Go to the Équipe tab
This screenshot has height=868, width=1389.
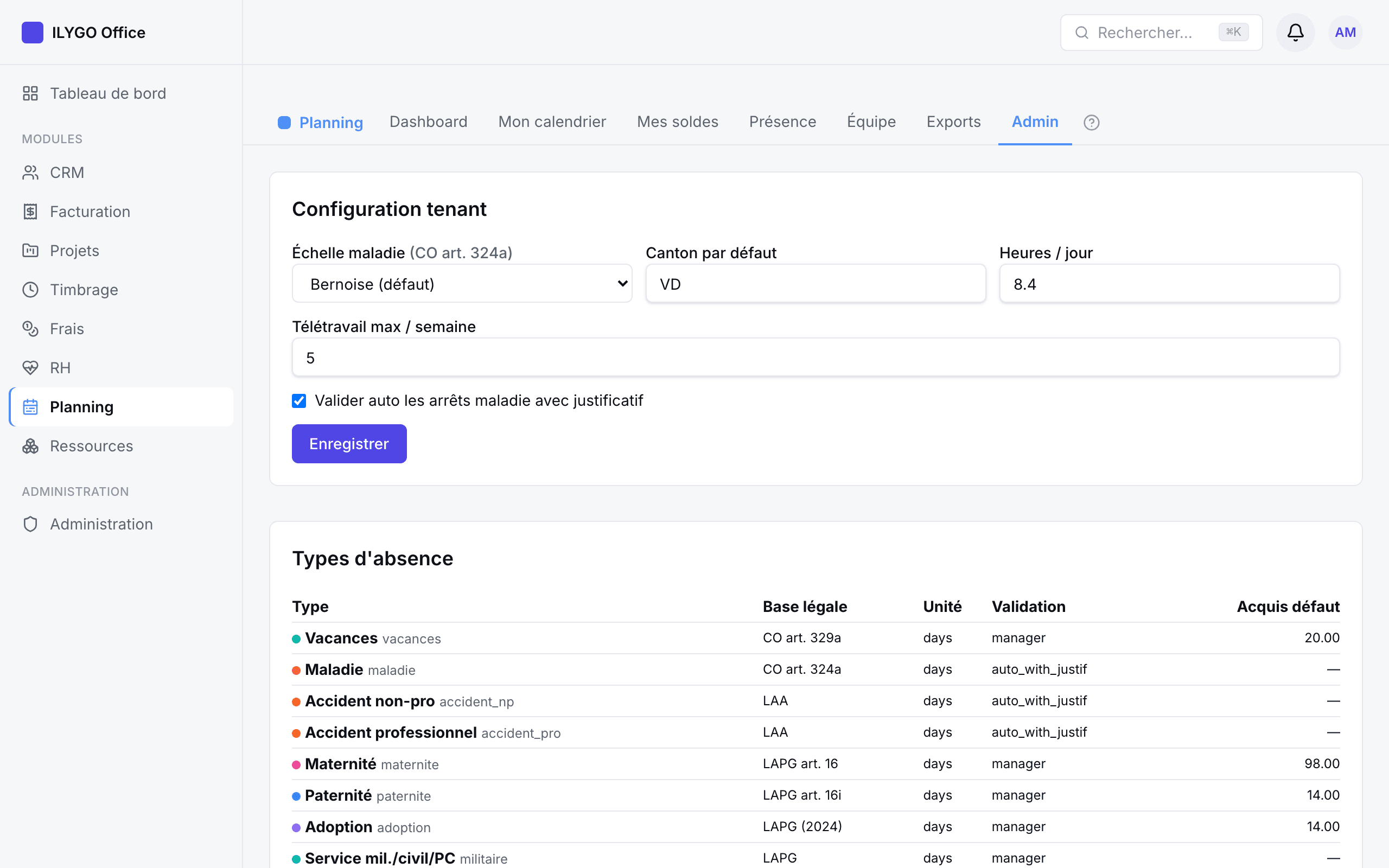871,122
